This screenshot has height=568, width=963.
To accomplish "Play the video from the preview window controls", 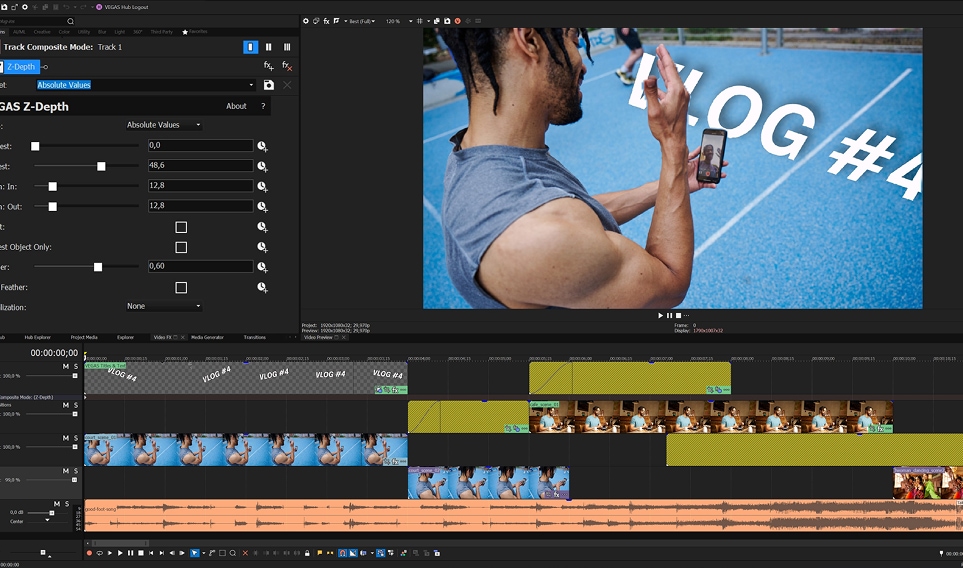I will (x=660, y=315).
